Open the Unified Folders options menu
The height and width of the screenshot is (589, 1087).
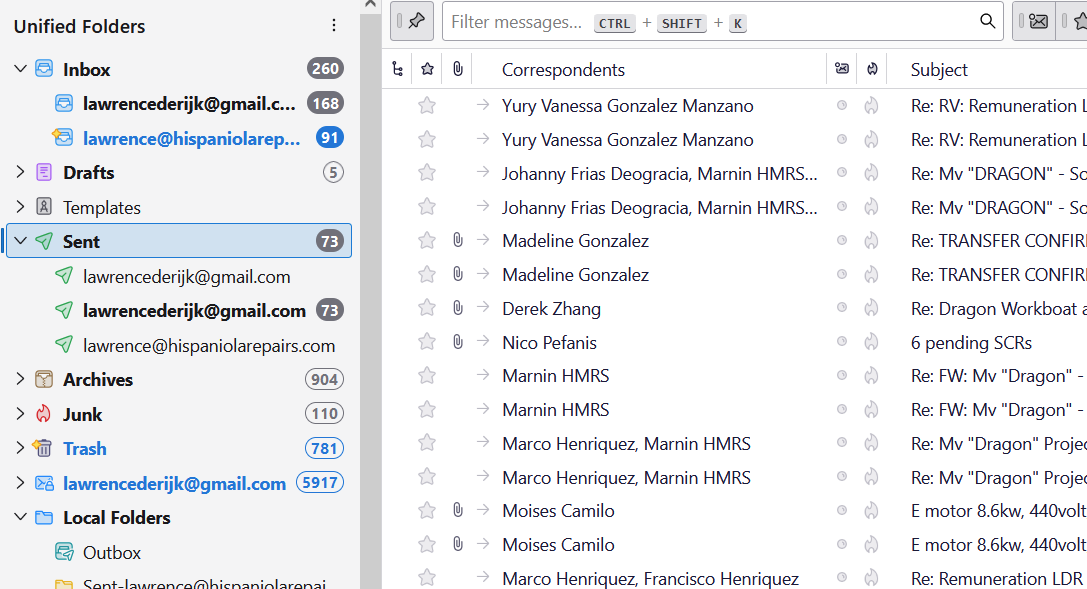coord(333,26)
